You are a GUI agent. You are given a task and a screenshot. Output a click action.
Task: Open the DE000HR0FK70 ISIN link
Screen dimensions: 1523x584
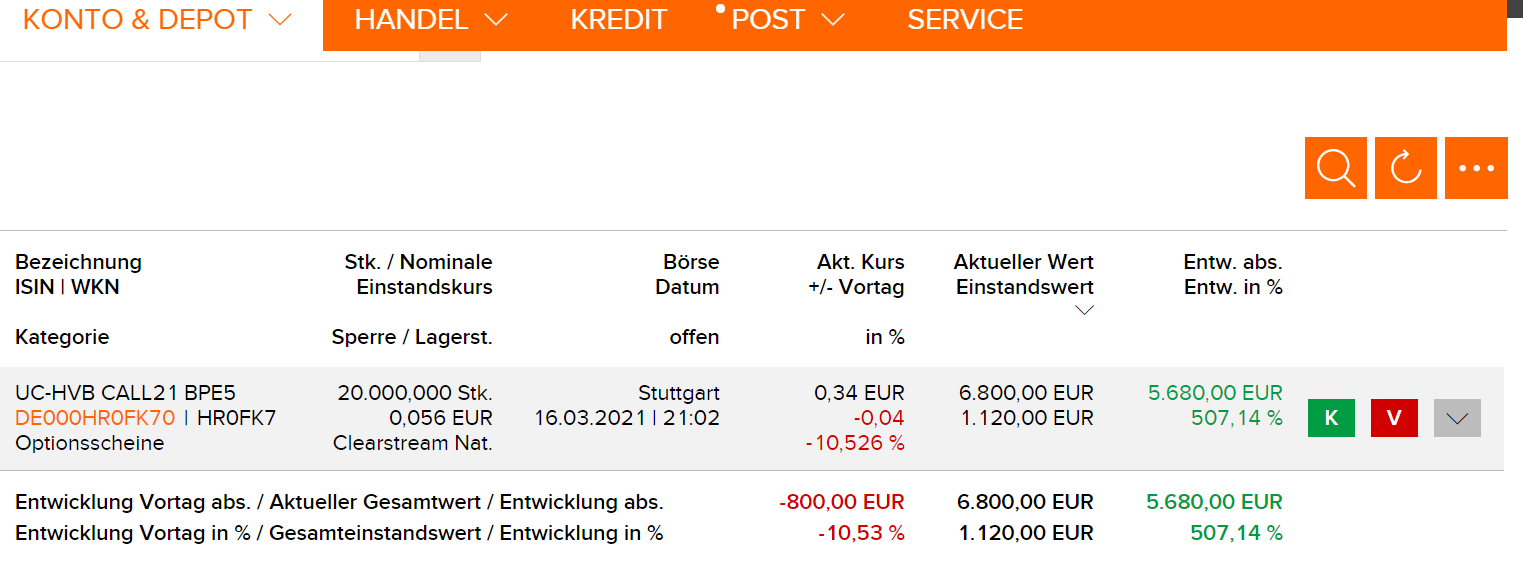point(95,418)
